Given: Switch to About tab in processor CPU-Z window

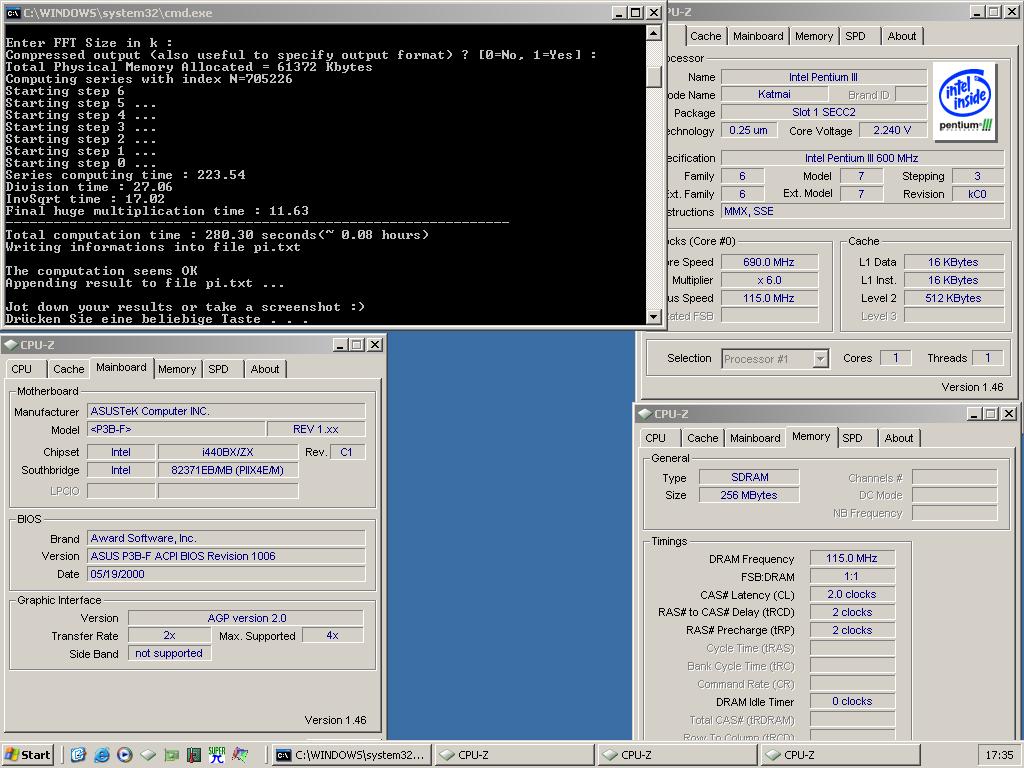Looking at the screenshot, I should point(902,36).
